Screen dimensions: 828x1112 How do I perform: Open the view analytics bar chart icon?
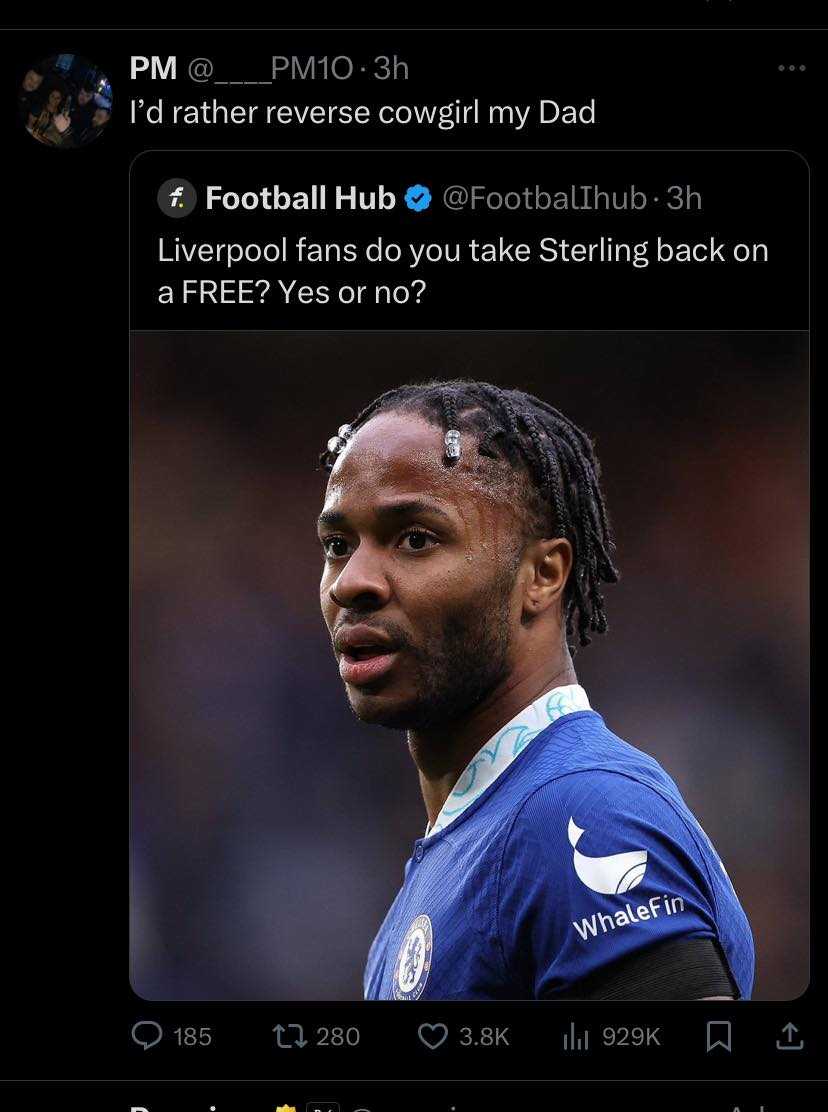coord(576,1037)
